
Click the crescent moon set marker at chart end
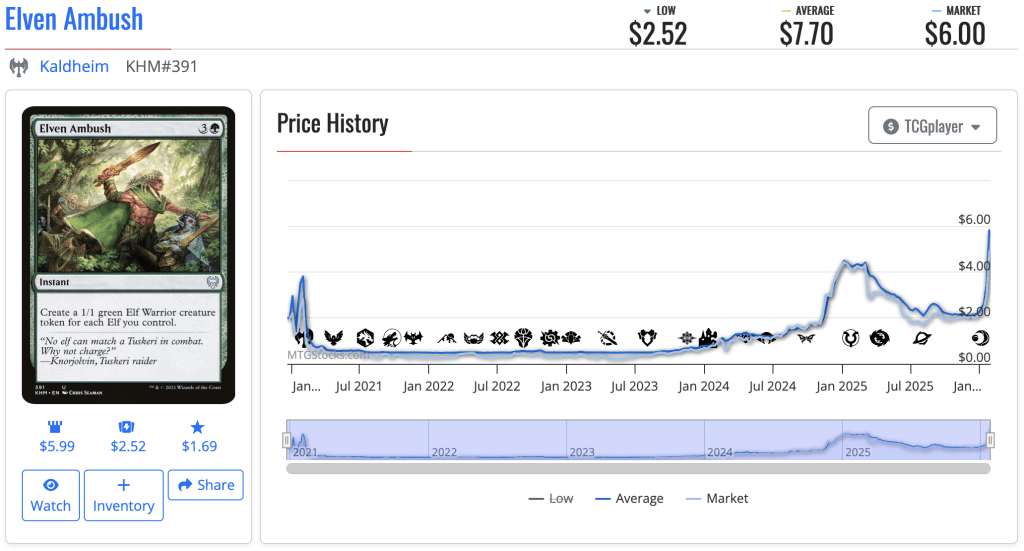979,338
